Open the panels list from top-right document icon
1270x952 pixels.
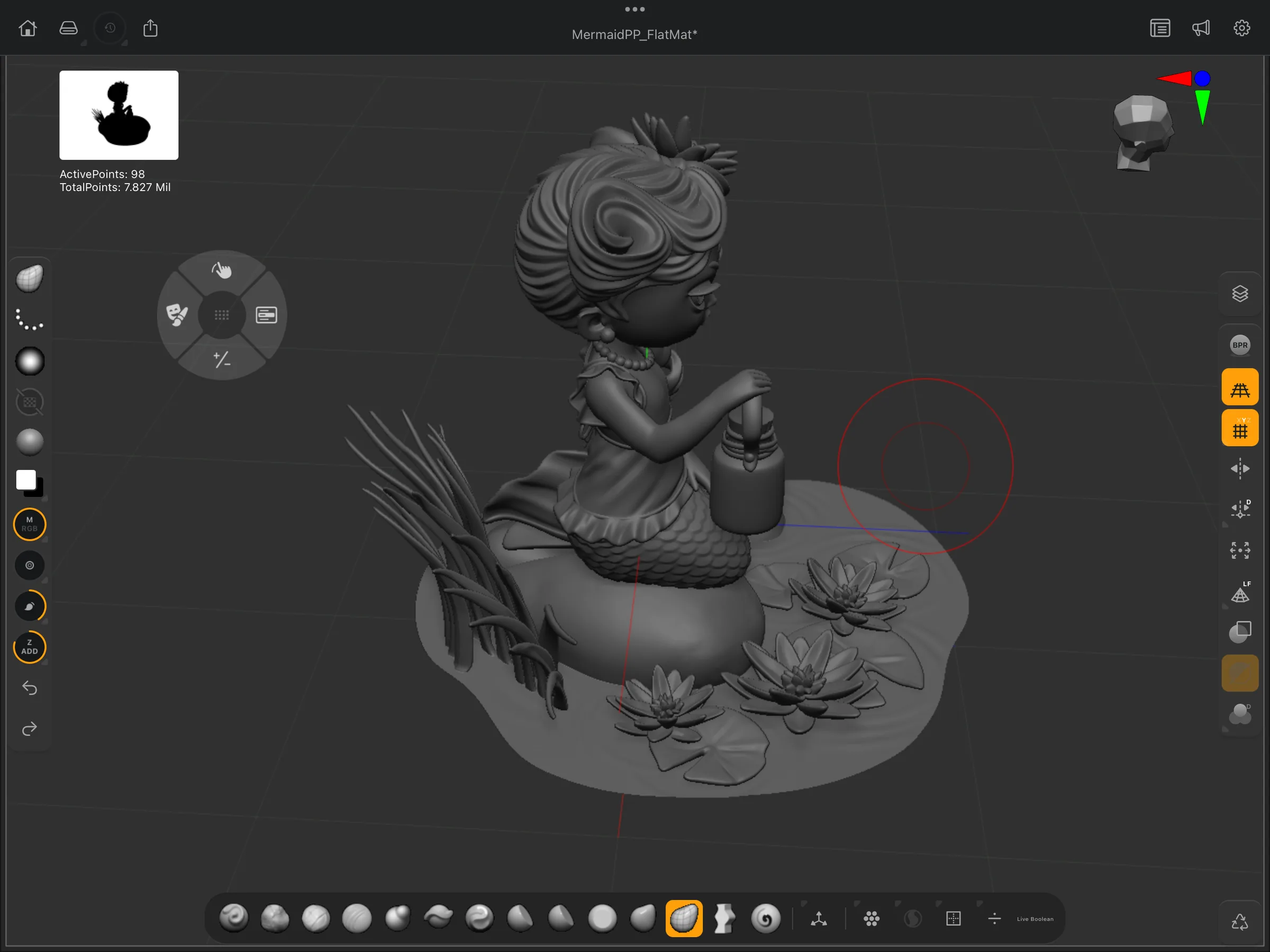coord(1160,28)
